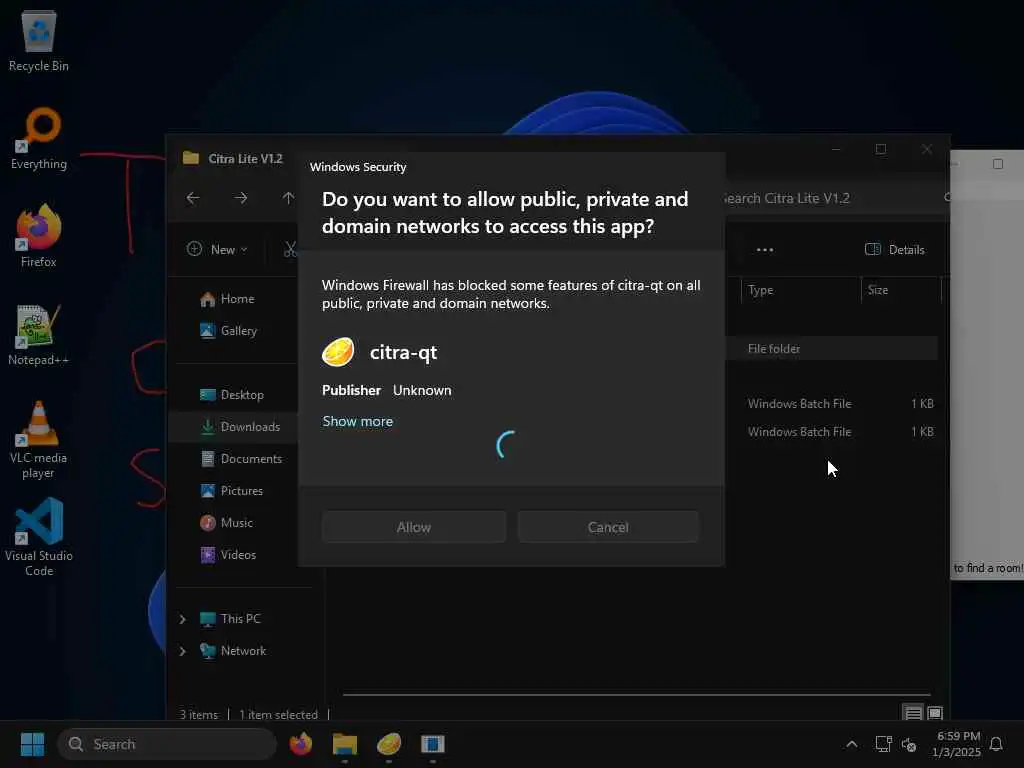Switch to large thumbnails view icon
The width and height of the screenshot is (1024, 768).
tap(935, 713)
